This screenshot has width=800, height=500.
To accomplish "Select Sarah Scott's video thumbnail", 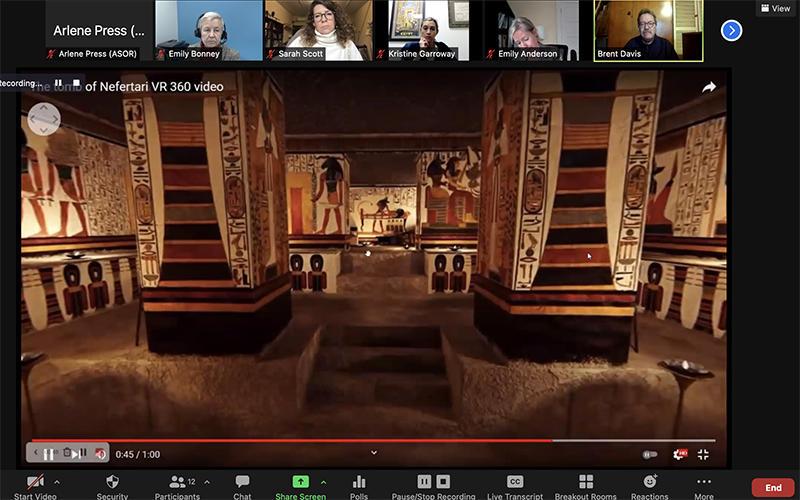I will (318, 31).
